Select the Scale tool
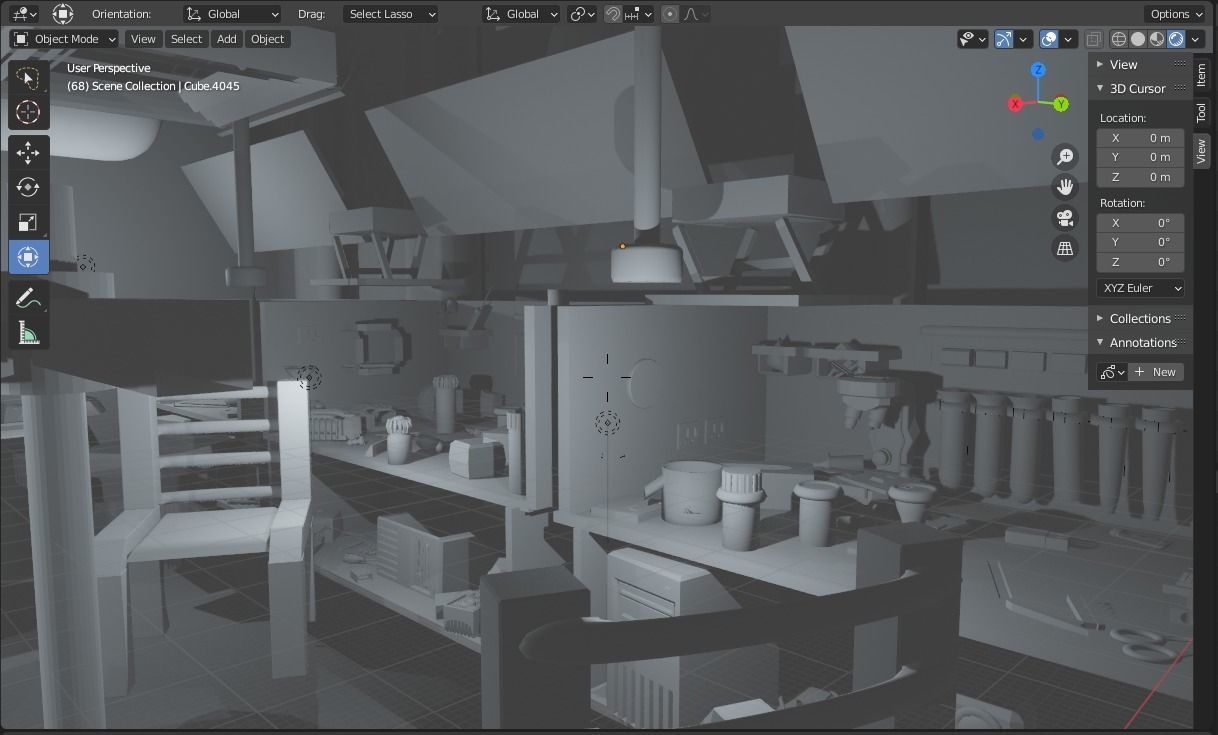This screenshot has height=735, width=1218. [28, 222]
